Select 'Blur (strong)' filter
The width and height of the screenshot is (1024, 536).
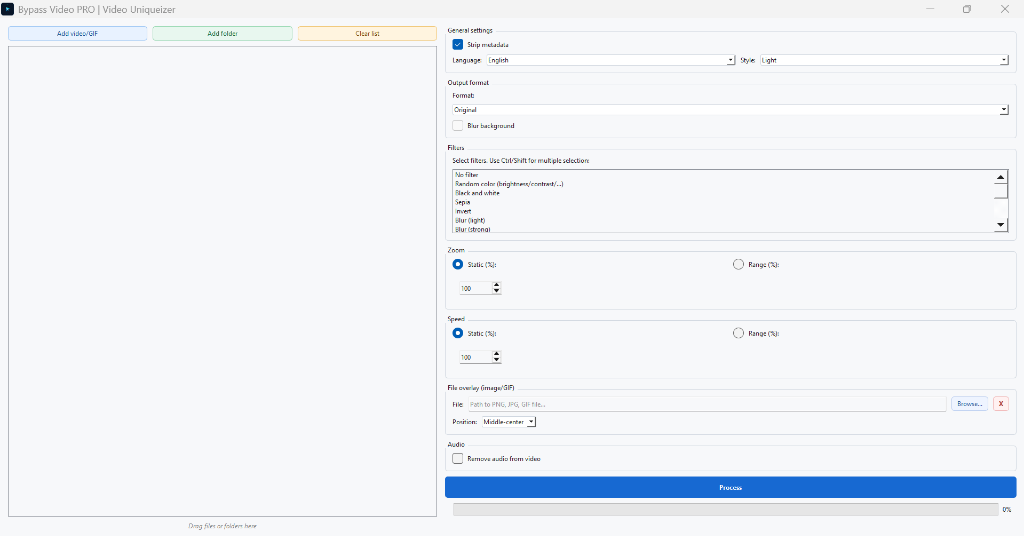(723, 229)
